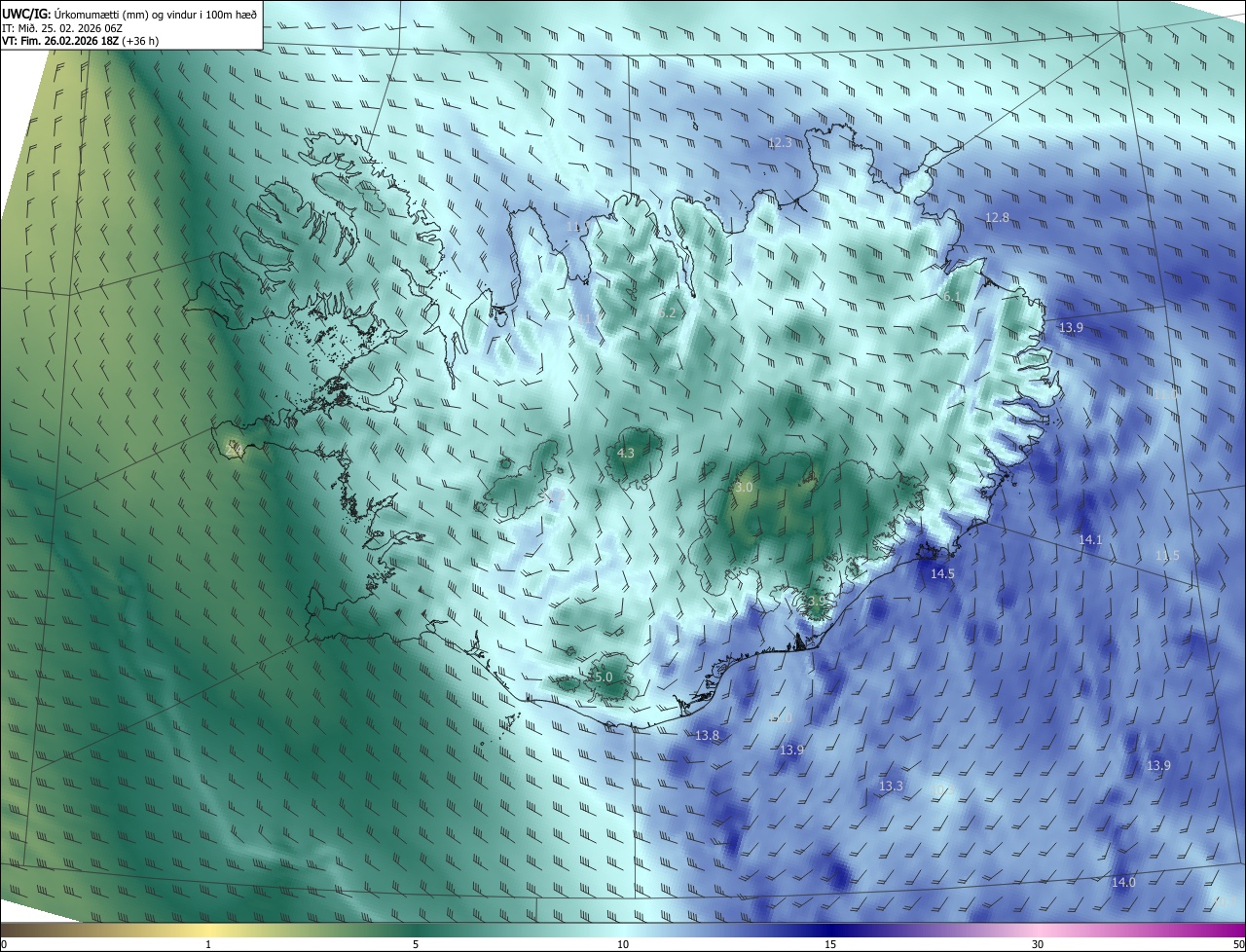Select the color scale tick labeled 10

click(623, 944)
